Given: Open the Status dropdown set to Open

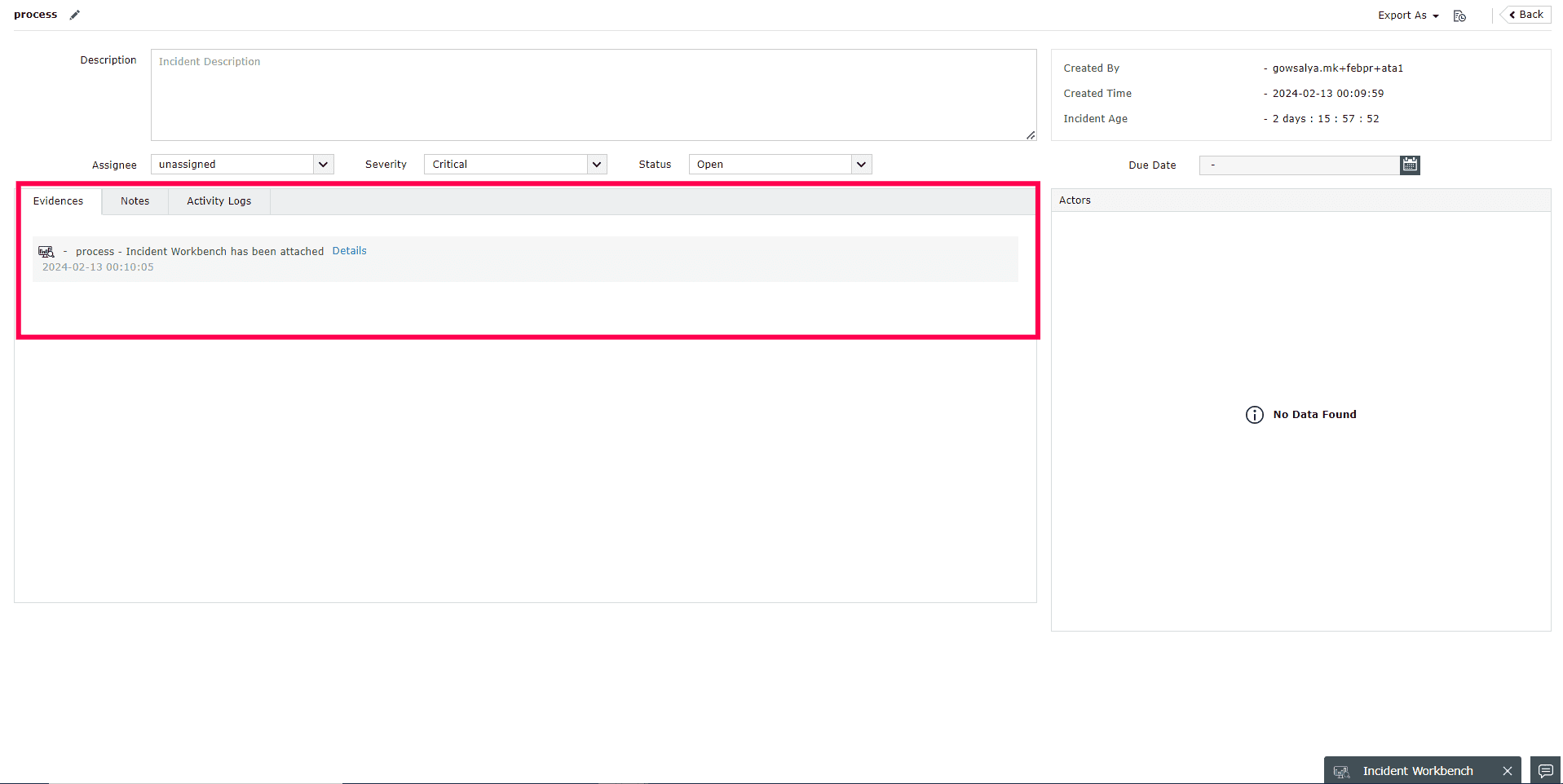Looking at the screenshot, I should click(x=780, y=165).
